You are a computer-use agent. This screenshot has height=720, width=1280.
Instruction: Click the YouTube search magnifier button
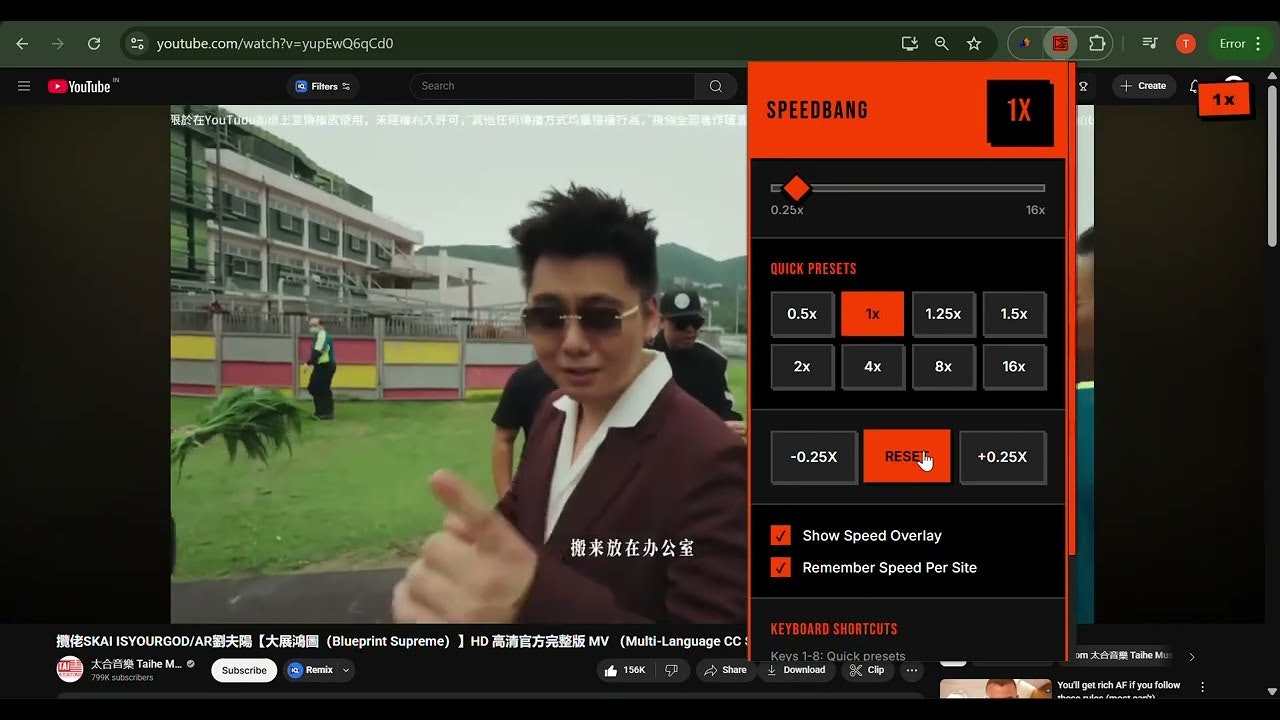[x=716, y=86]
